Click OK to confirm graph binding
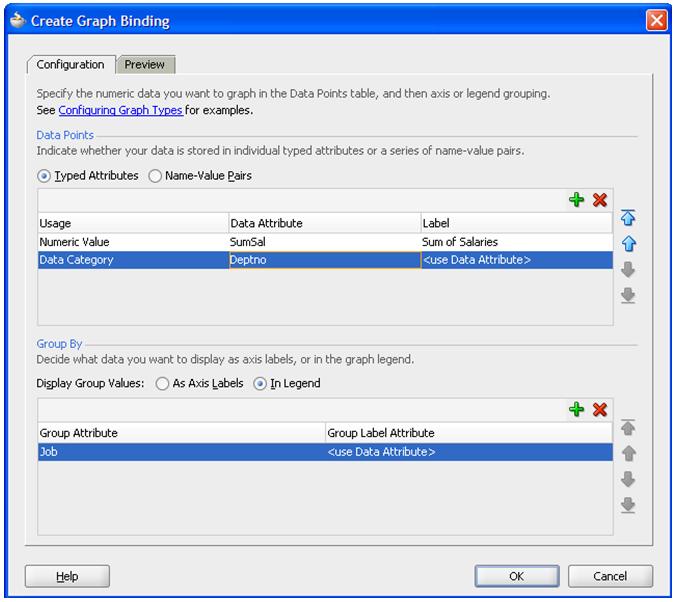Viewport: 674px width, 602px height. 516,576
